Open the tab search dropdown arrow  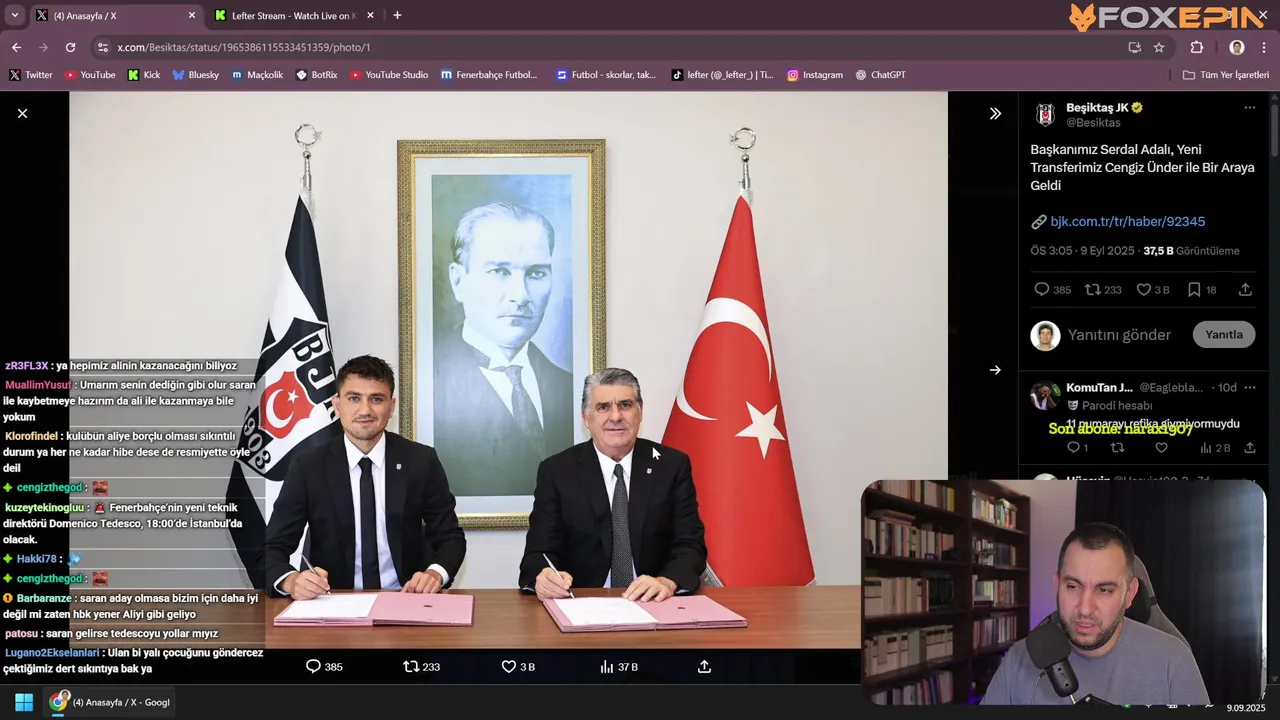coord(14,16)
